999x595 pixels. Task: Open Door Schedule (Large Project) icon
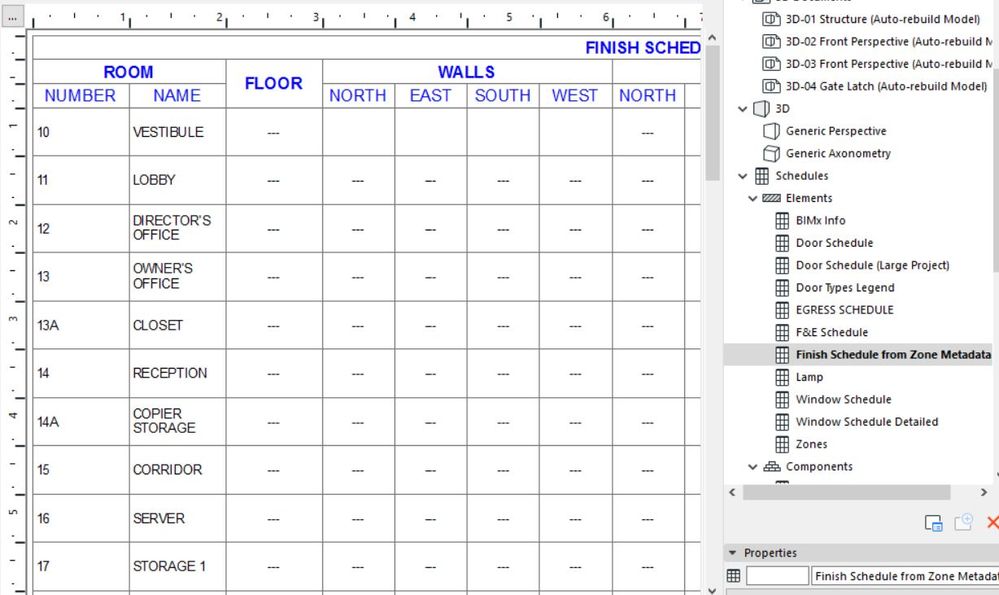[782, 265]
